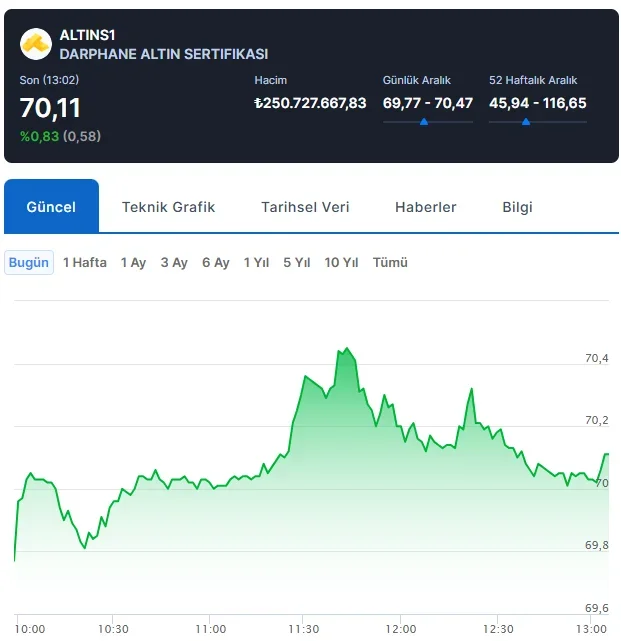Click the daily range blue triangle marker
Screen dimensions: 621x641
[424, 121]
